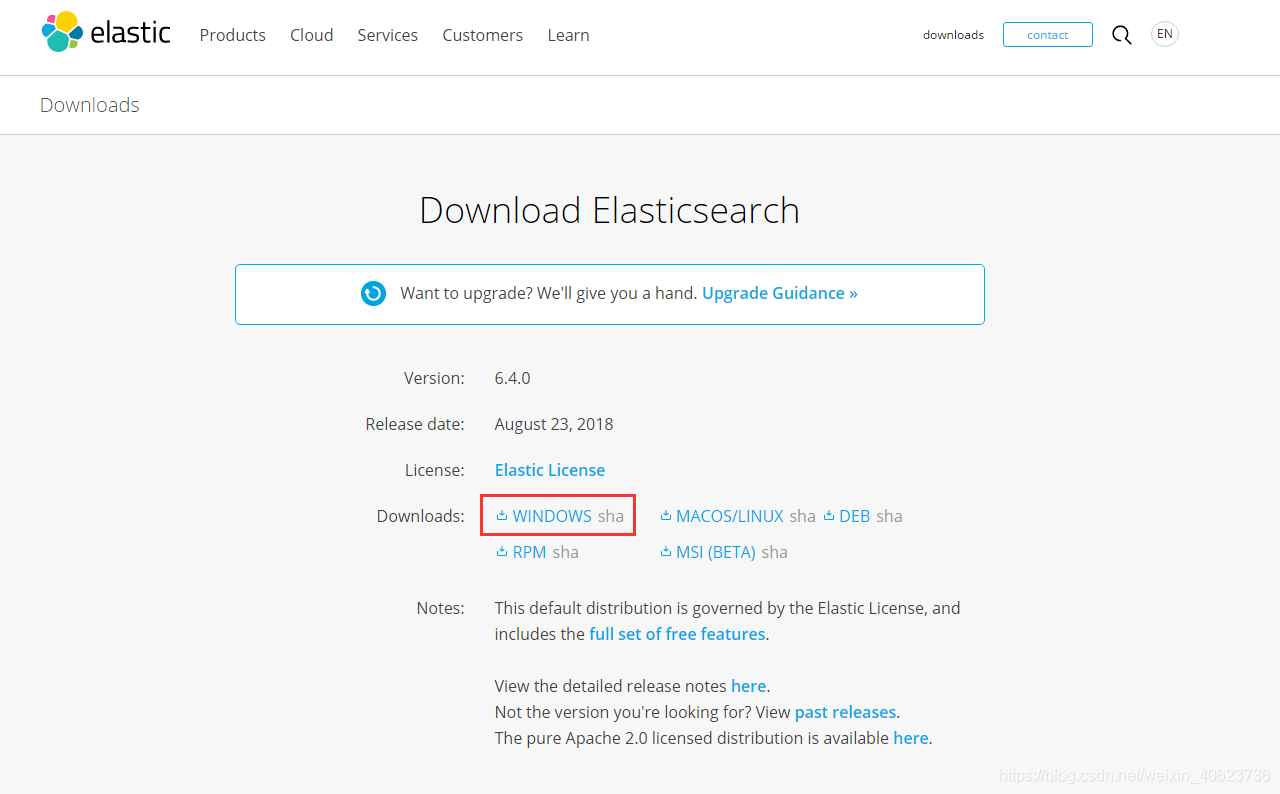1280x794 pixels.
Task: Click the Downloads breadcrumb heading
Action: pos(90,105)
